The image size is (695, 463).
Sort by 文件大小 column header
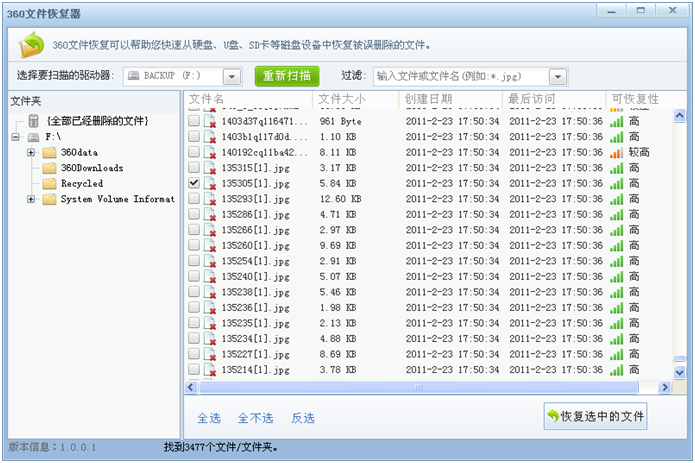(x=341, y=99)
